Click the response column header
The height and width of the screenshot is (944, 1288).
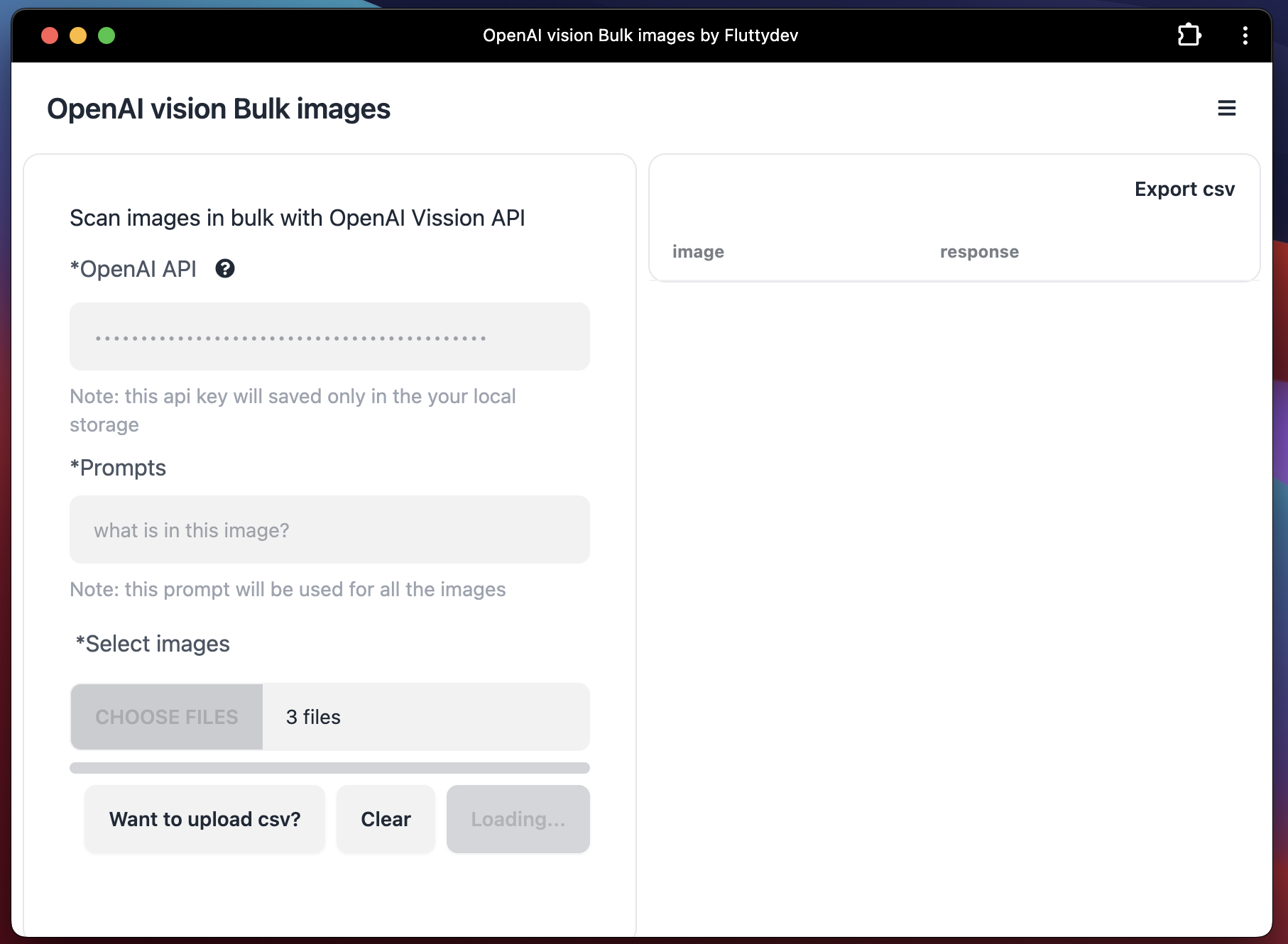coord(979,252)
